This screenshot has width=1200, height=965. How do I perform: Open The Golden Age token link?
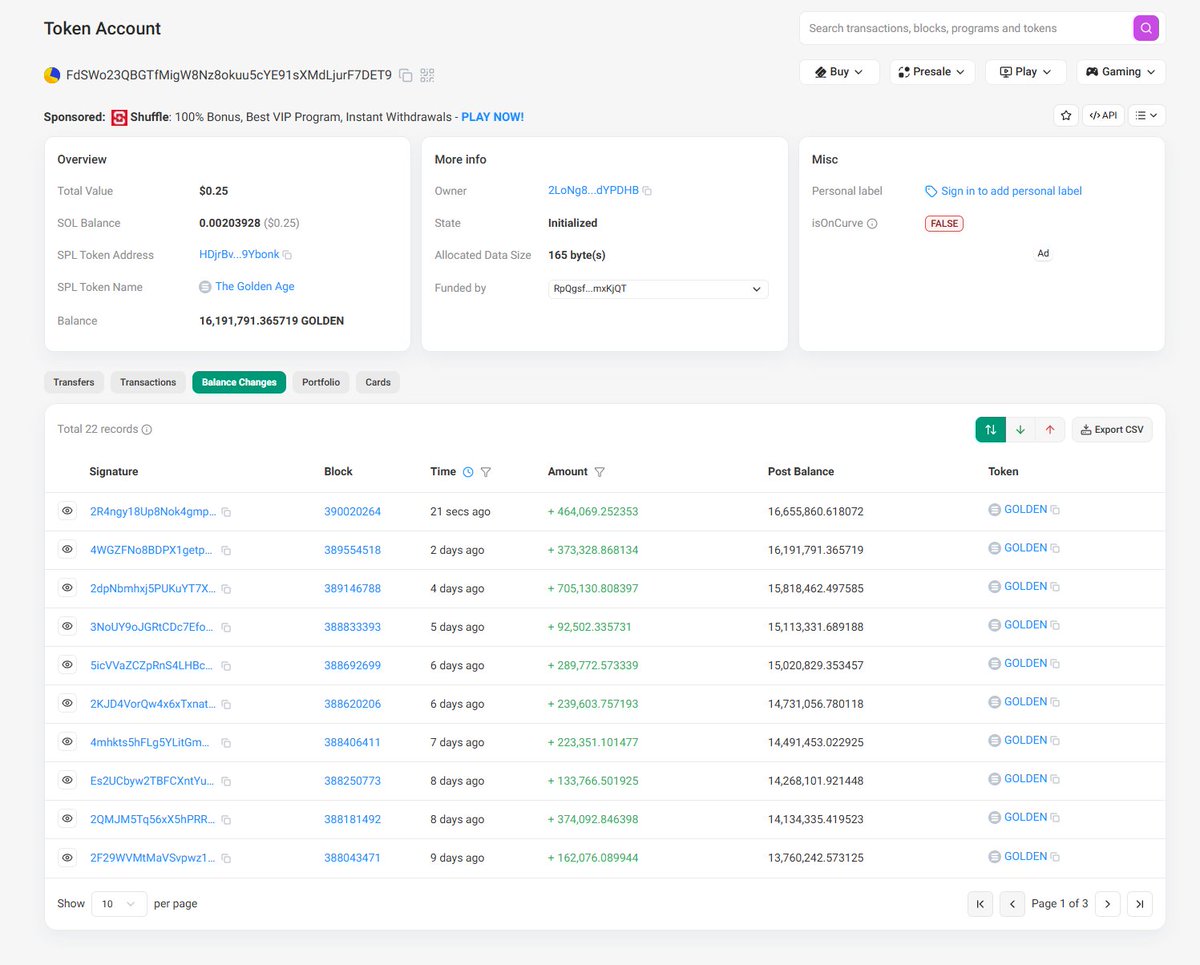pos(255,287)
